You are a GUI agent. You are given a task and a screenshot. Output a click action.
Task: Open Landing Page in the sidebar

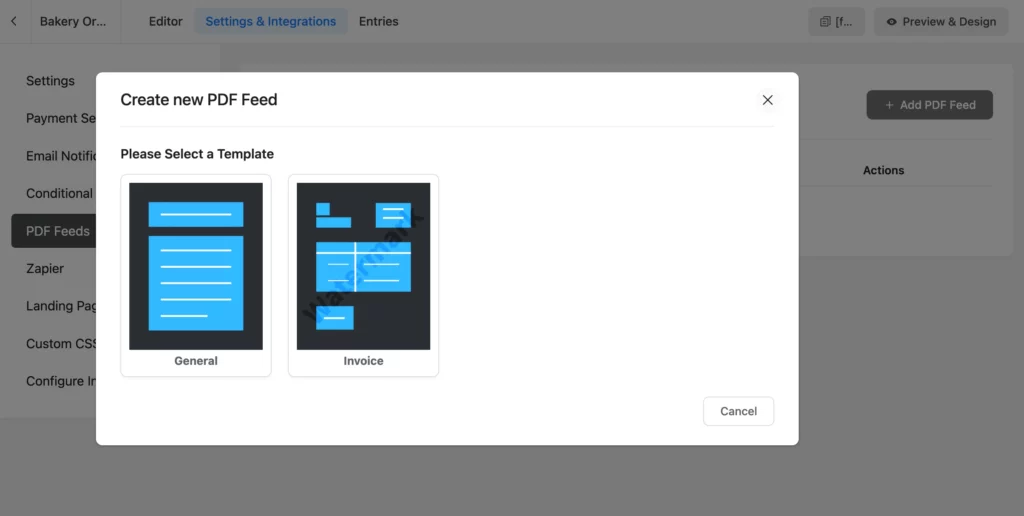point(61,306)
